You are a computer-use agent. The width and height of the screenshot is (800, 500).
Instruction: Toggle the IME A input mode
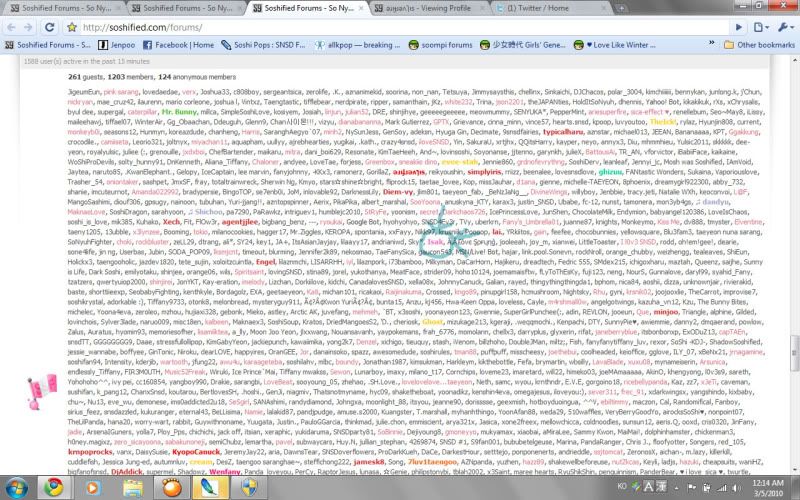click(x=648, y=487)
